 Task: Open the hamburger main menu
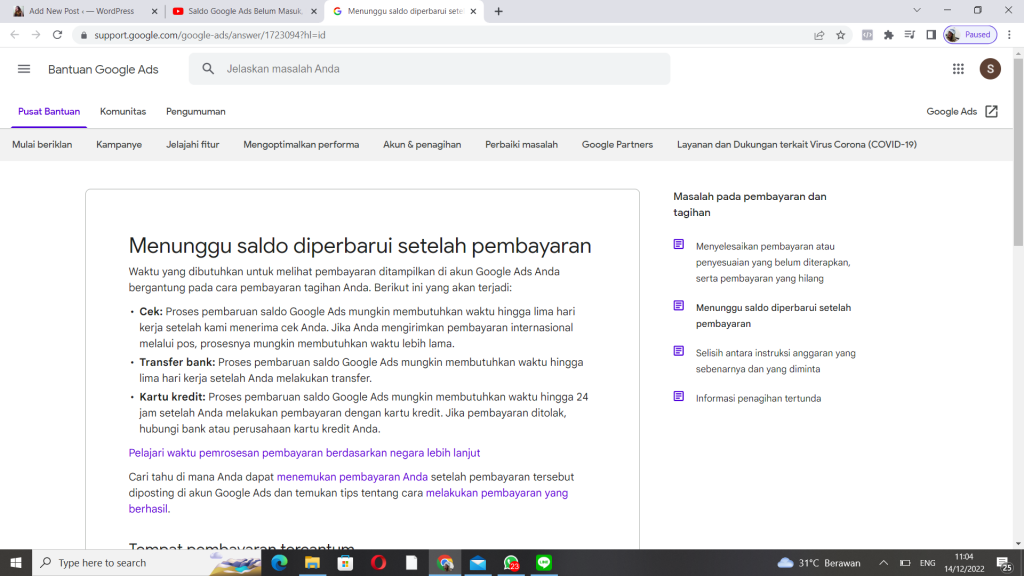pos(24,69)
